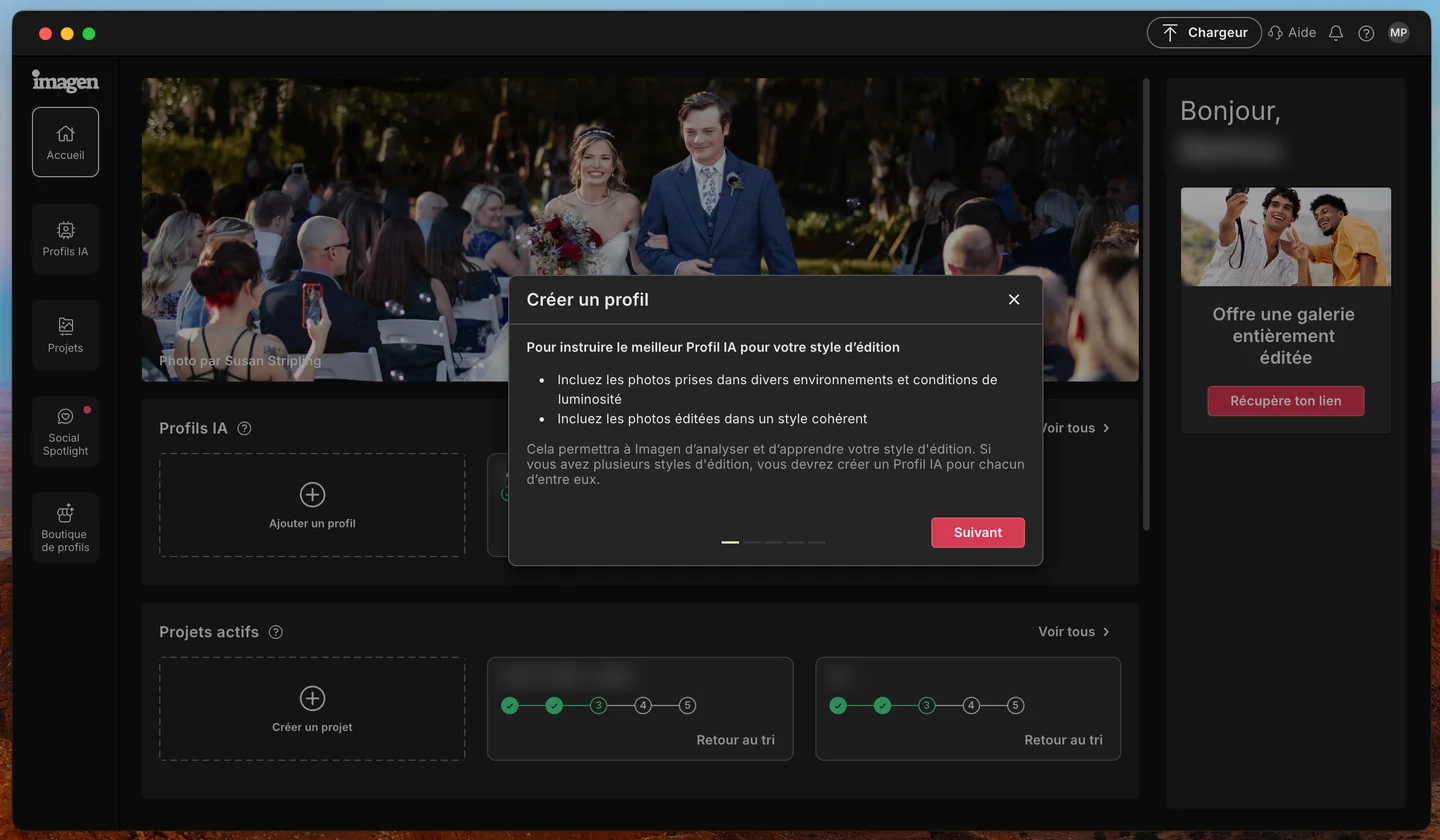Image resolution: width=1440 pixels, height=840 pixels.
Task: Click Voir tous for Projets actifs
Action: (x=1074, y=632)
